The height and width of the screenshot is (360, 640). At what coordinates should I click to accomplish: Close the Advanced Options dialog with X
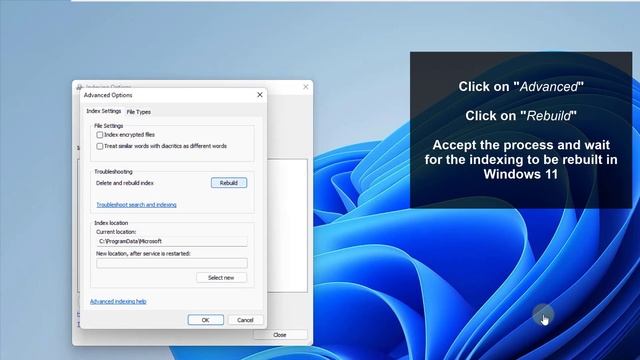click(x=260, y=95)
